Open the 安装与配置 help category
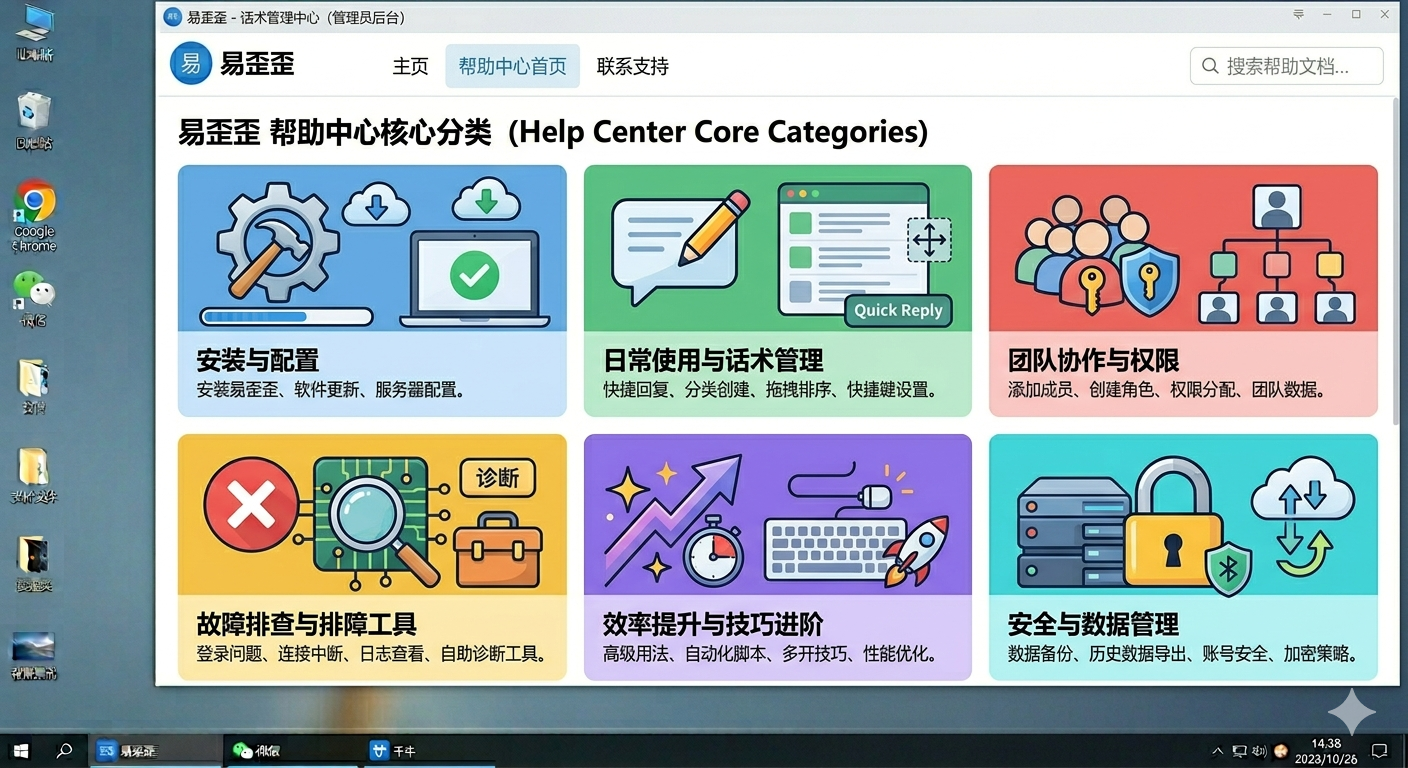Screen dimensions: 1408x768 click(372, 290)
